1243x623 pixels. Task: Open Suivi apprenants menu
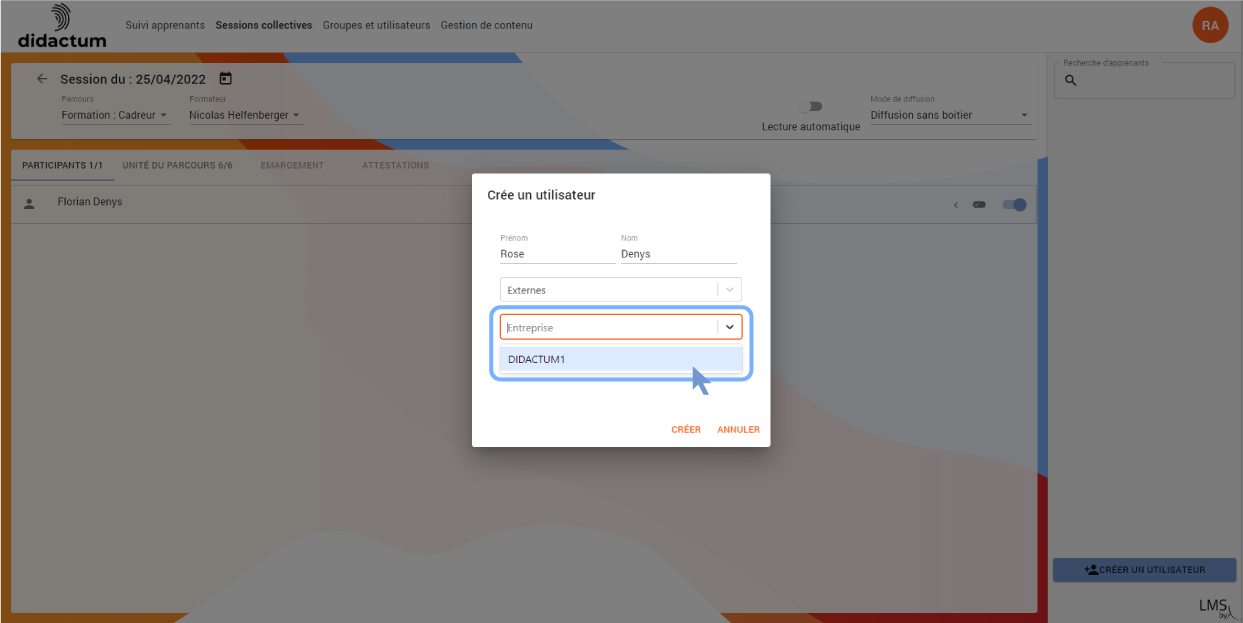coord(165,25)
